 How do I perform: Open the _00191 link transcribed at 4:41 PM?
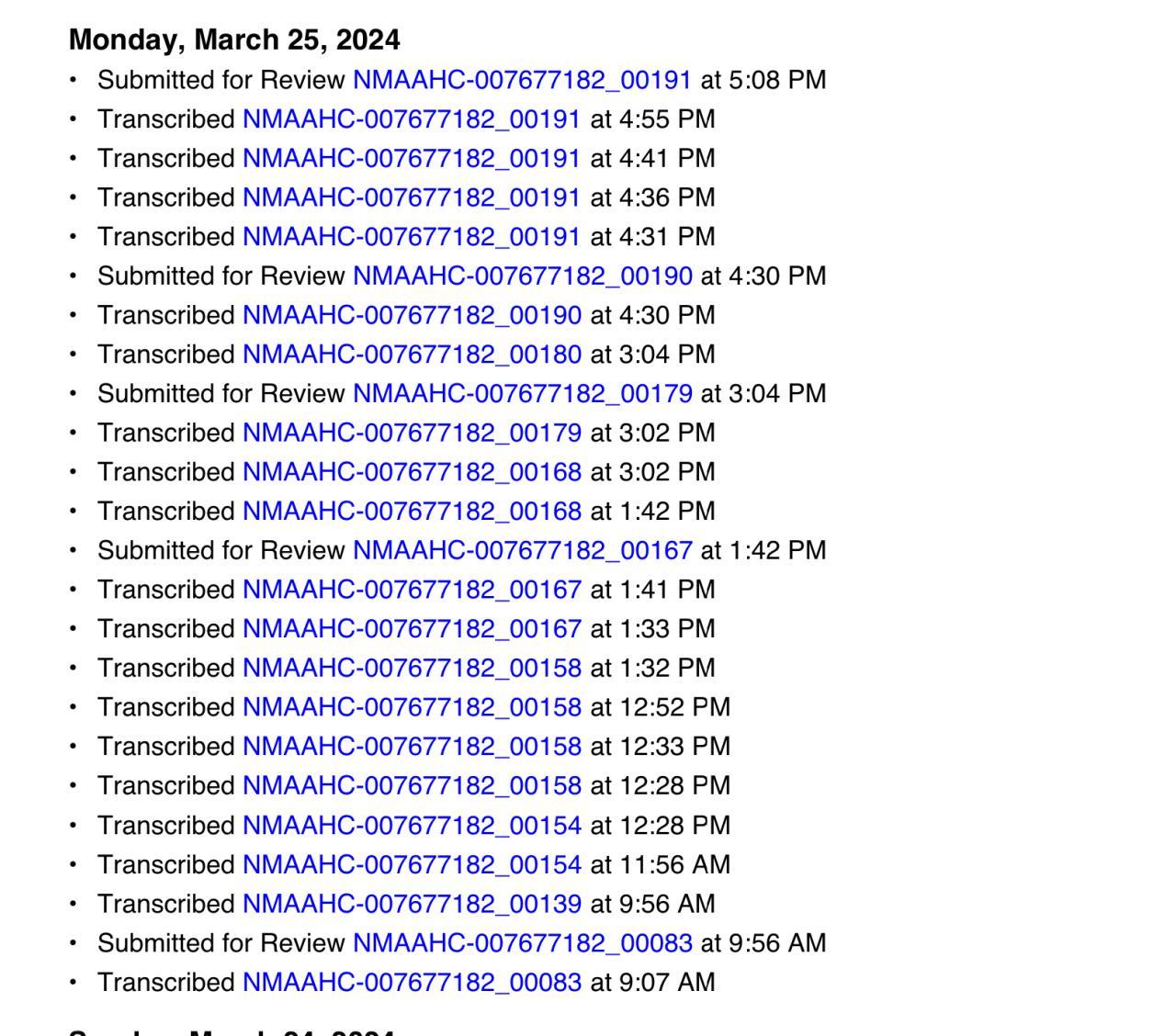(x=411, y=159)
